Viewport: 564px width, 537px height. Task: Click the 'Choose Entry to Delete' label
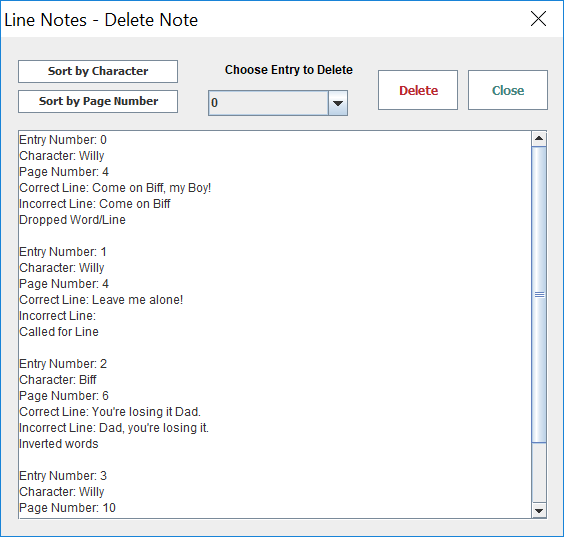(x=289, y=70)
